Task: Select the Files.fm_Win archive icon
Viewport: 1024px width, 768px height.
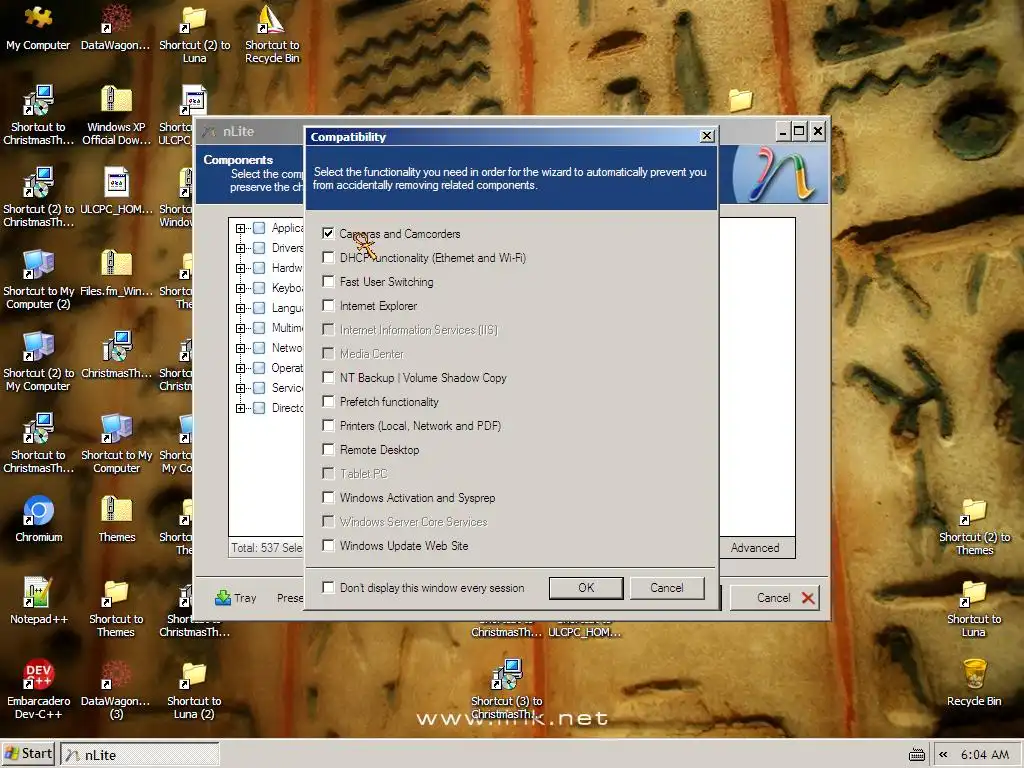Action: tap(116, 273)
